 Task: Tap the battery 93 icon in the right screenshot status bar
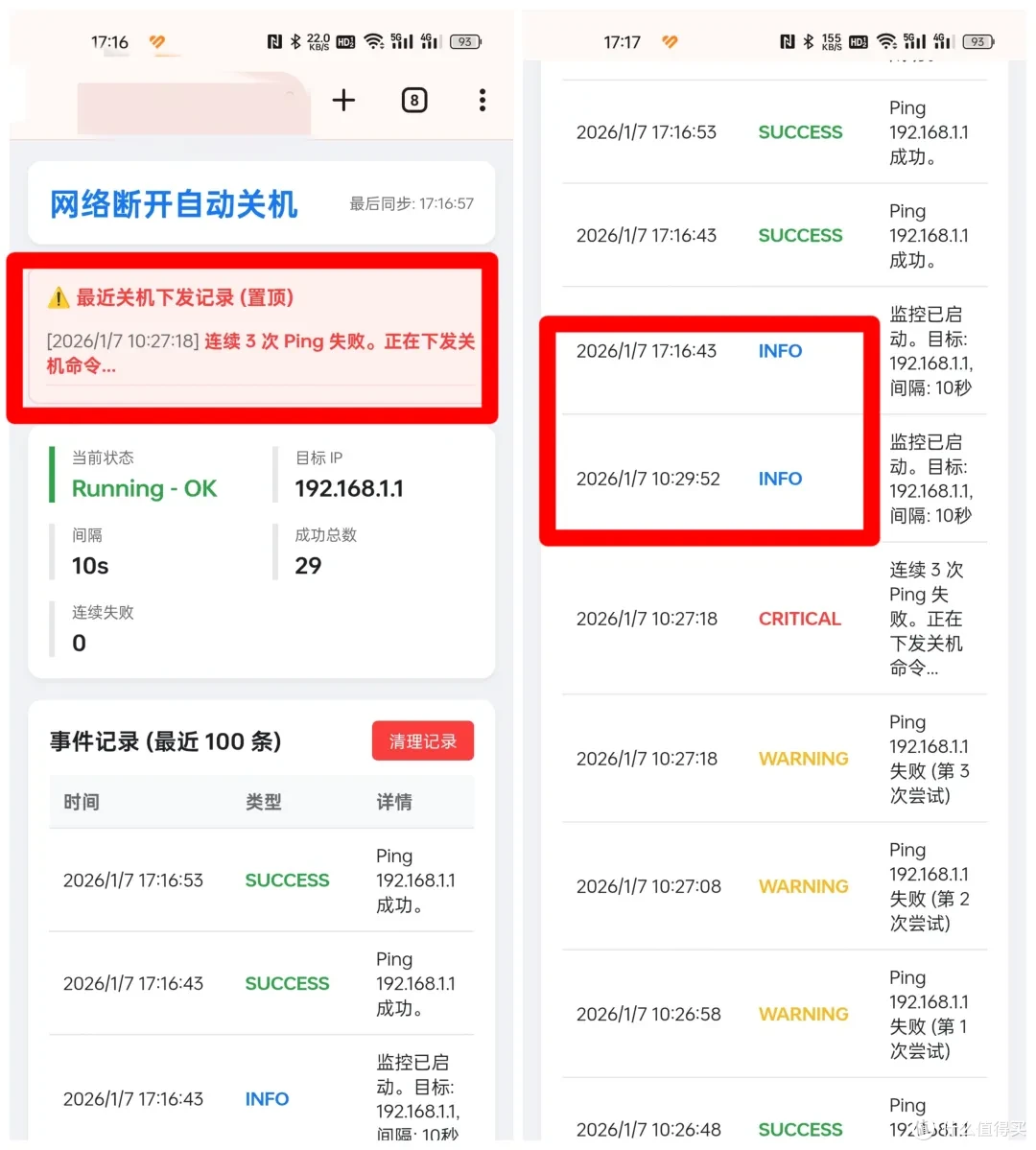click(978, 42)
